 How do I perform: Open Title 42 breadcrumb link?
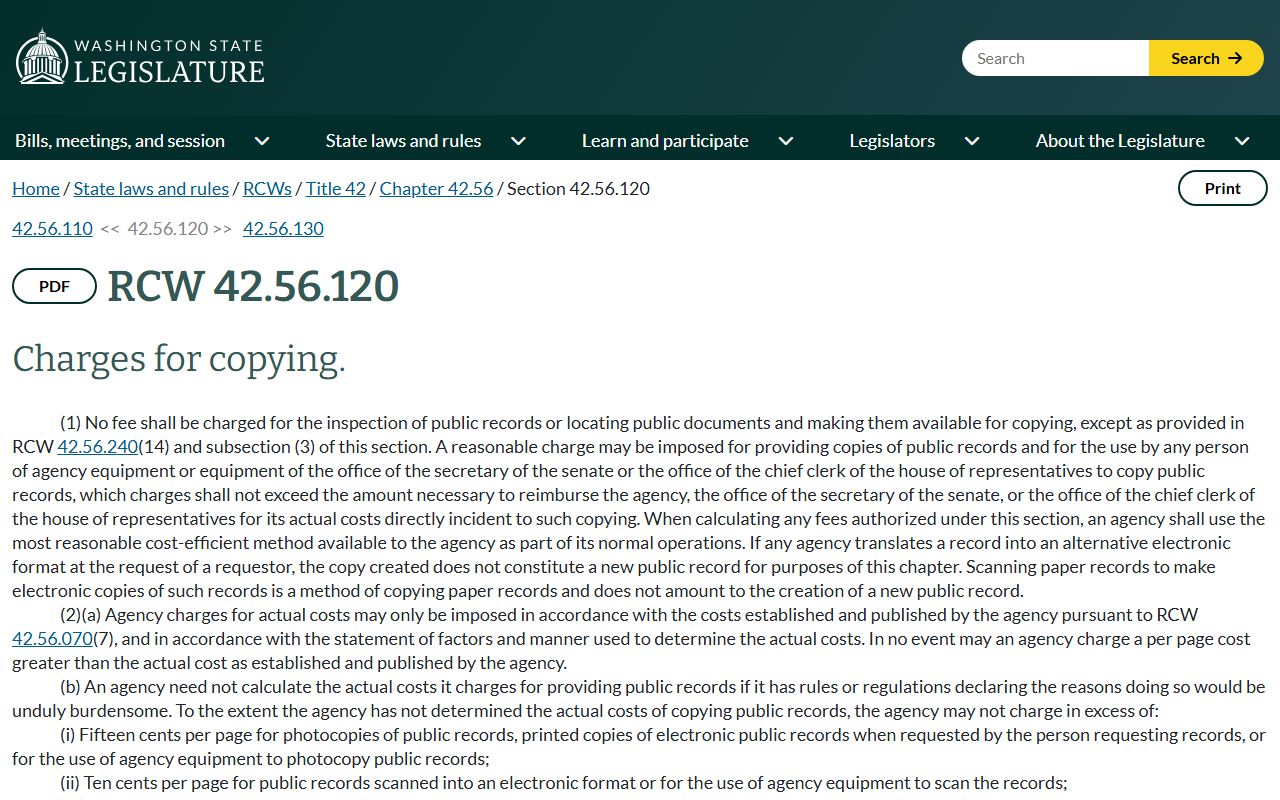tap(336, 188)
